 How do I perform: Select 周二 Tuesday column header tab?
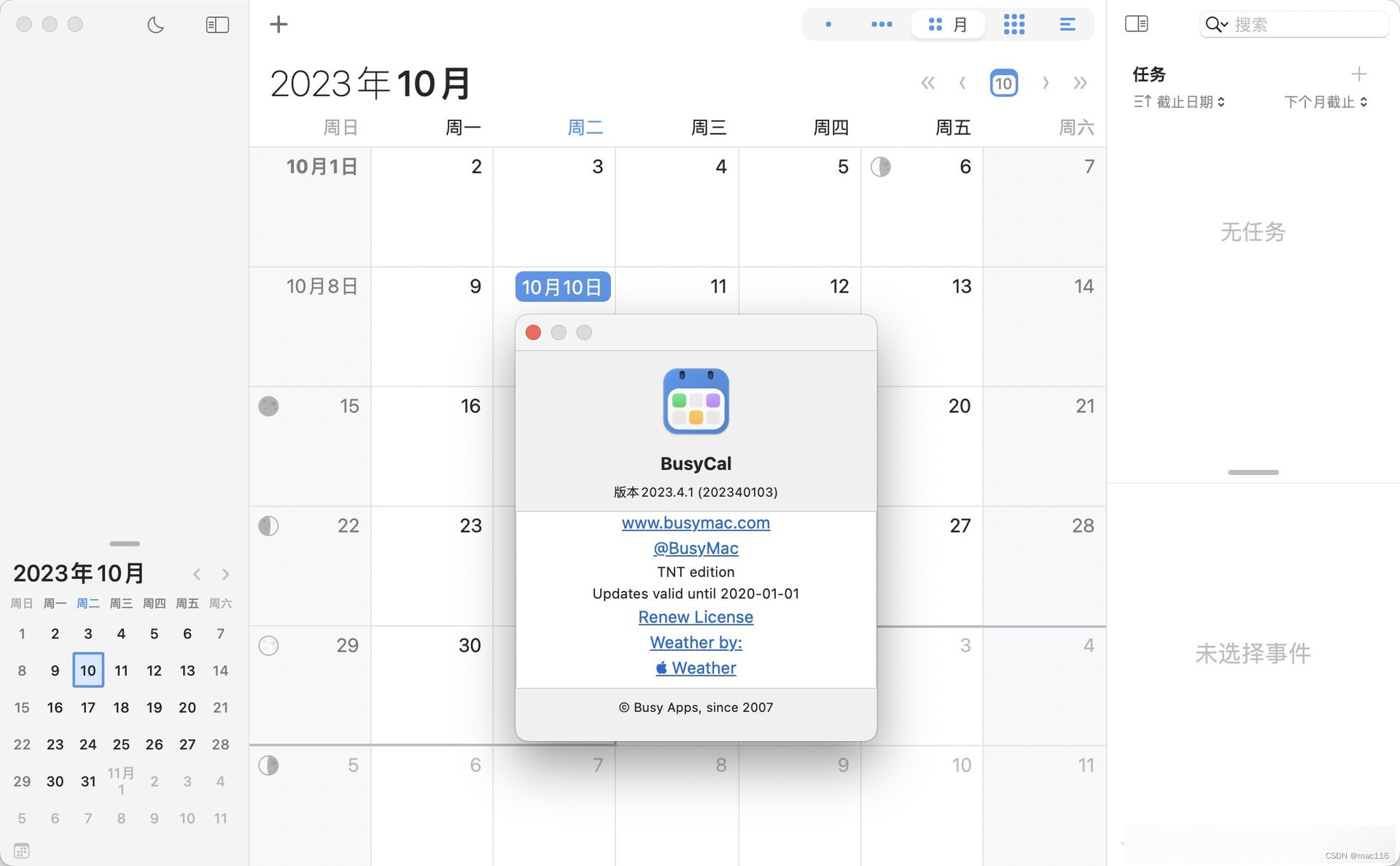click(x=585, y=128)
